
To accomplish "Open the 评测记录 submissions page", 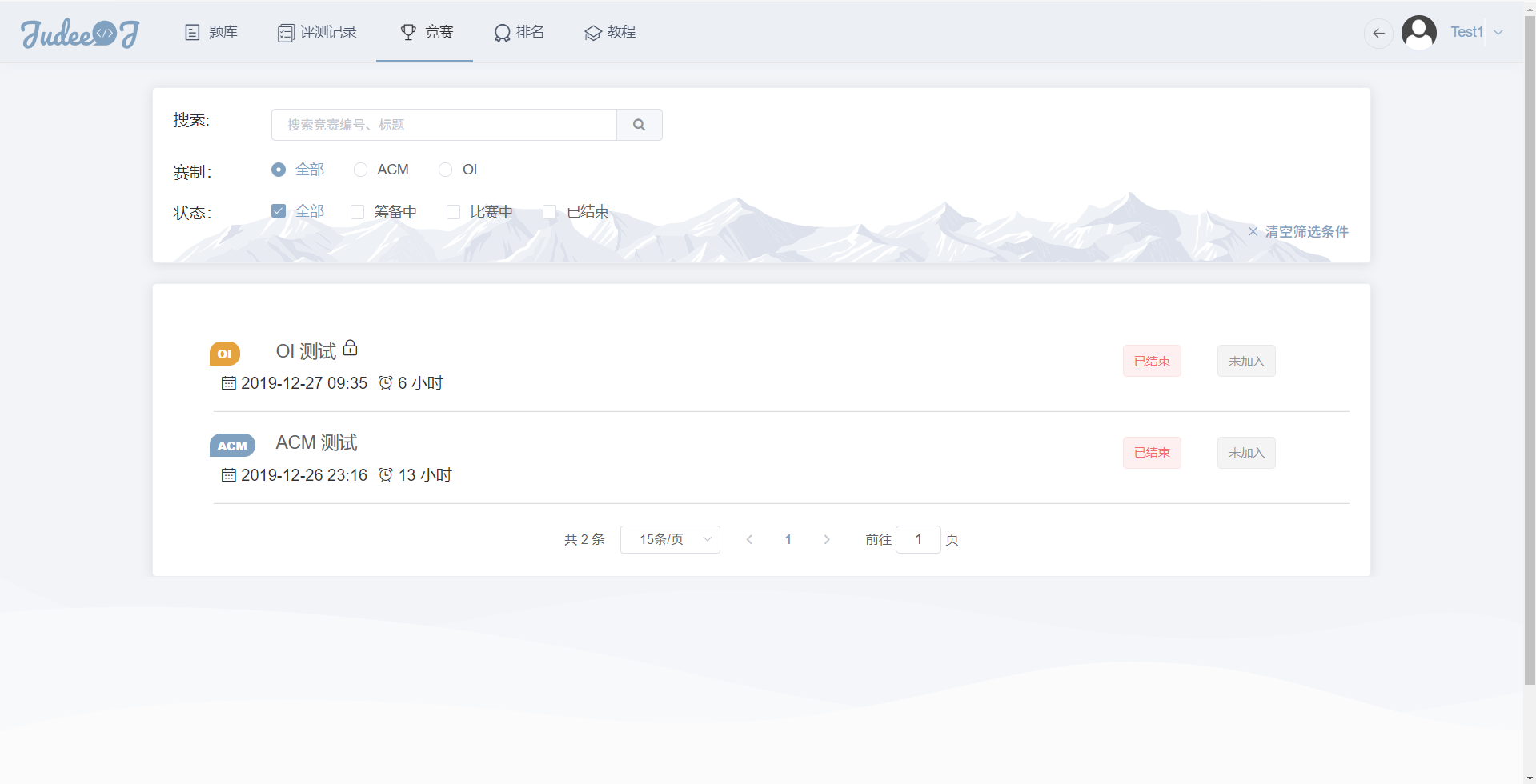I will pyautogui.click(x=317, y=32).
